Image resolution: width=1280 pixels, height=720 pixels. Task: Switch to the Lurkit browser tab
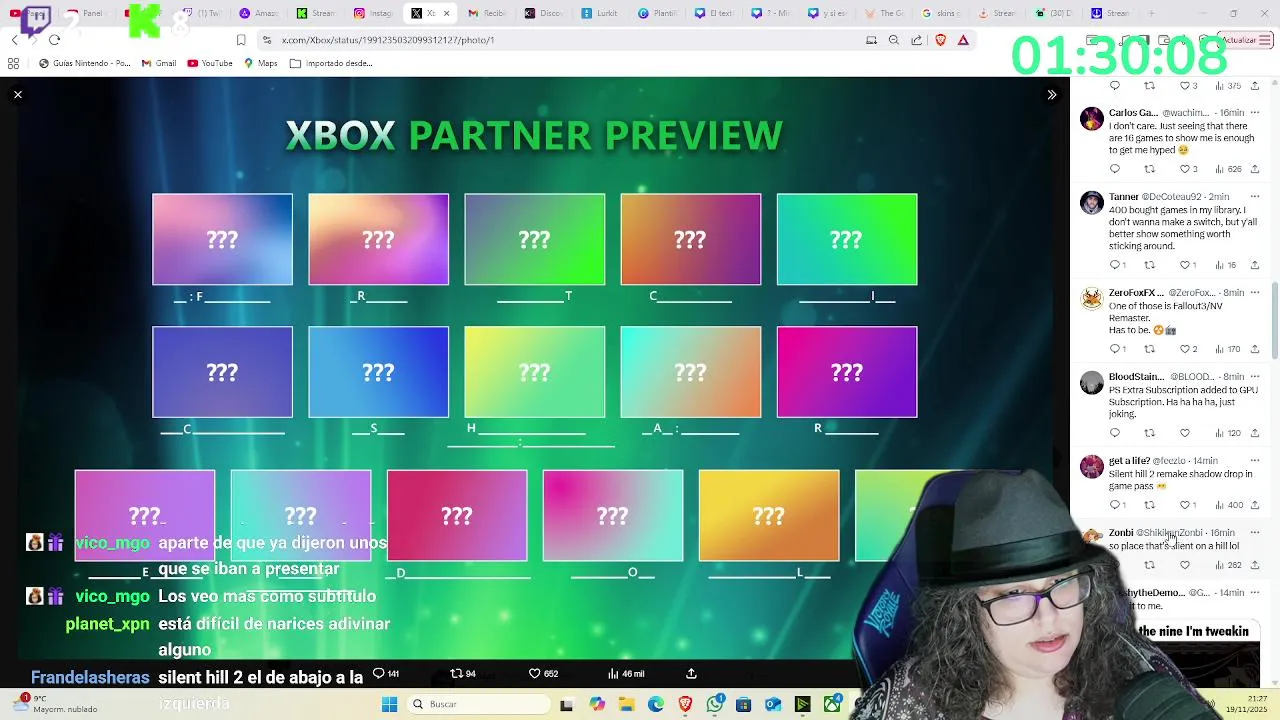[600, 13]
